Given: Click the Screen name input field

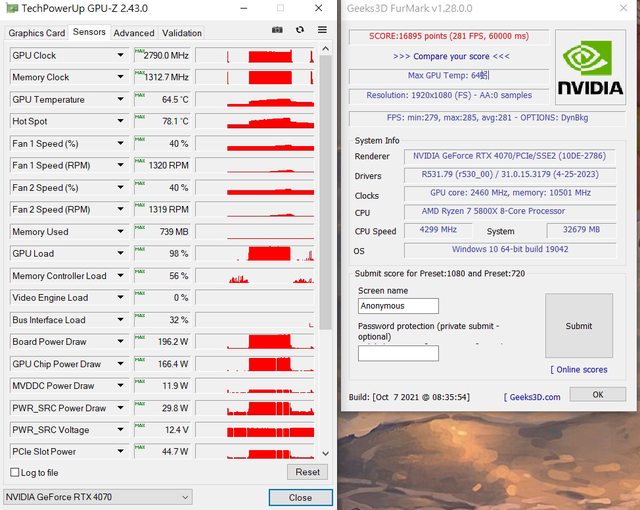Looking at the screenshot, I should click(398, 306).
